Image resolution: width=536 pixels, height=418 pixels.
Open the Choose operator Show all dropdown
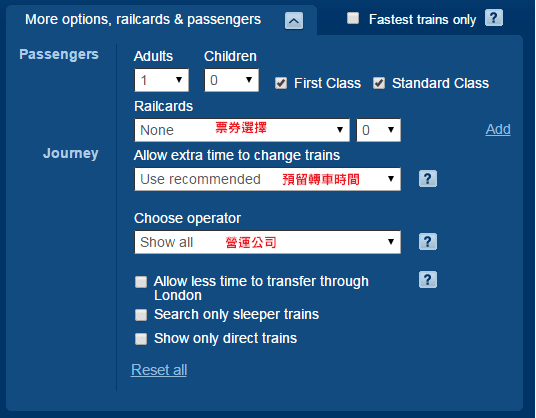tap(267, 242)
